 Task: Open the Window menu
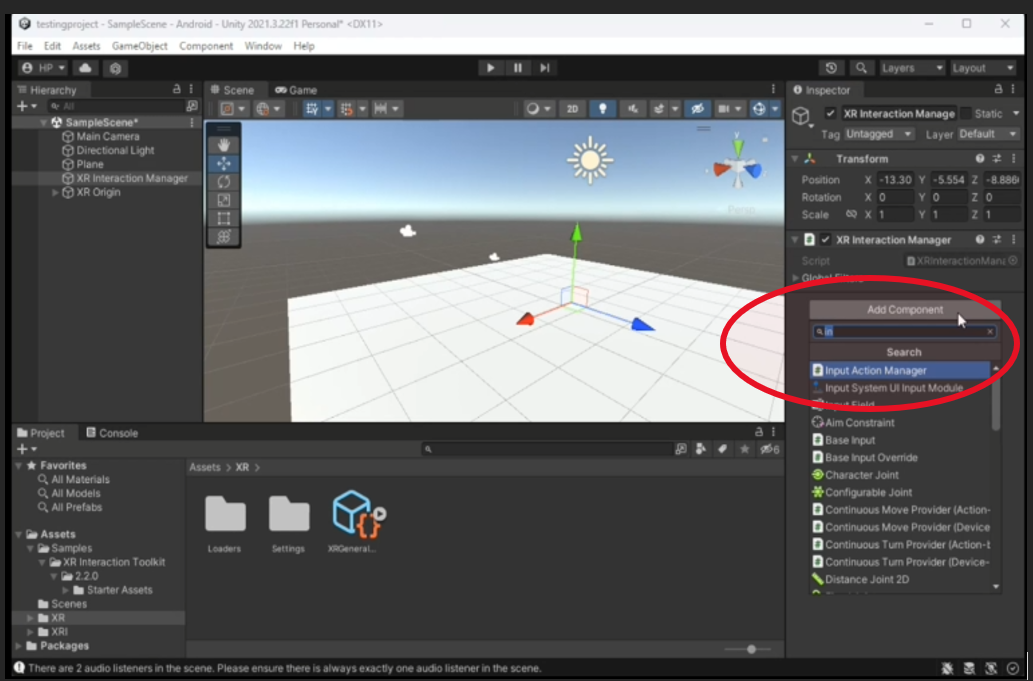click(263, 46)
